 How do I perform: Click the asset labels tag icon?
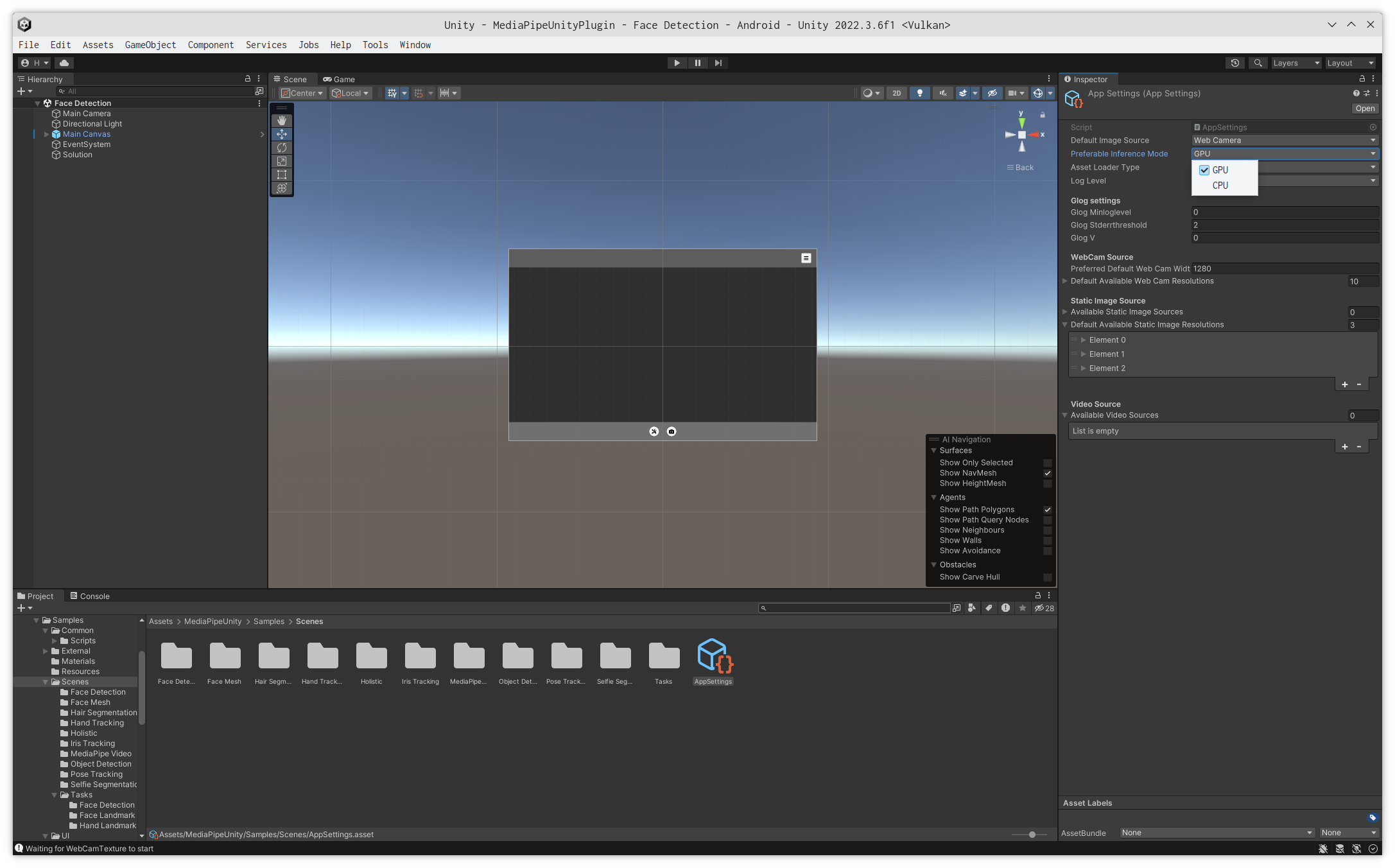(x=1373, y=817)
